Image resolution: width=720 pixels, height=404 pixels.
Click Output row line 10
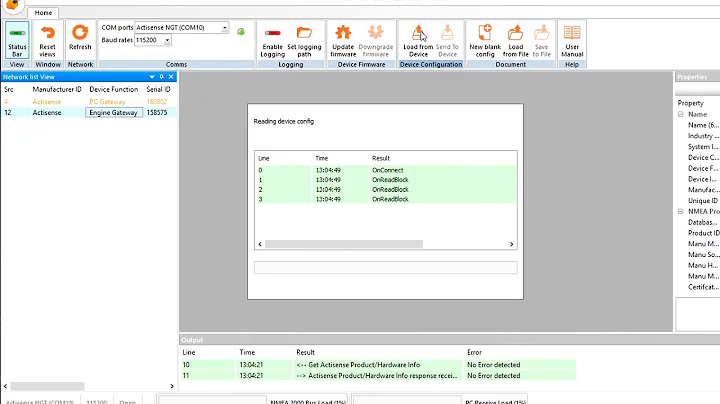click(x=378, y=365)
